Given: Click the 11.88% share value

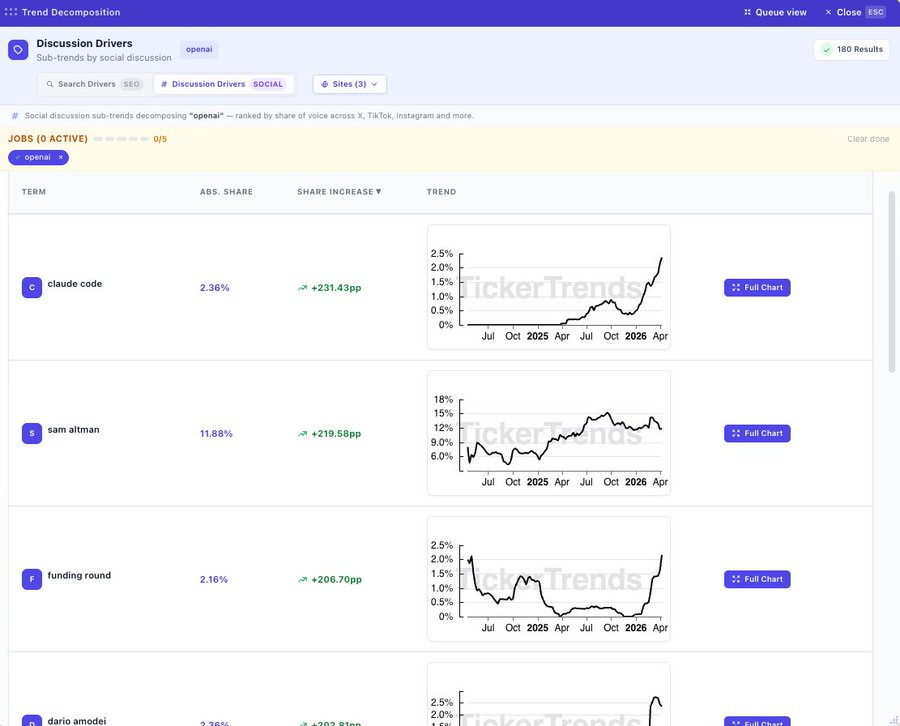Looking at the screenshot, I should (x=216, y=433).
